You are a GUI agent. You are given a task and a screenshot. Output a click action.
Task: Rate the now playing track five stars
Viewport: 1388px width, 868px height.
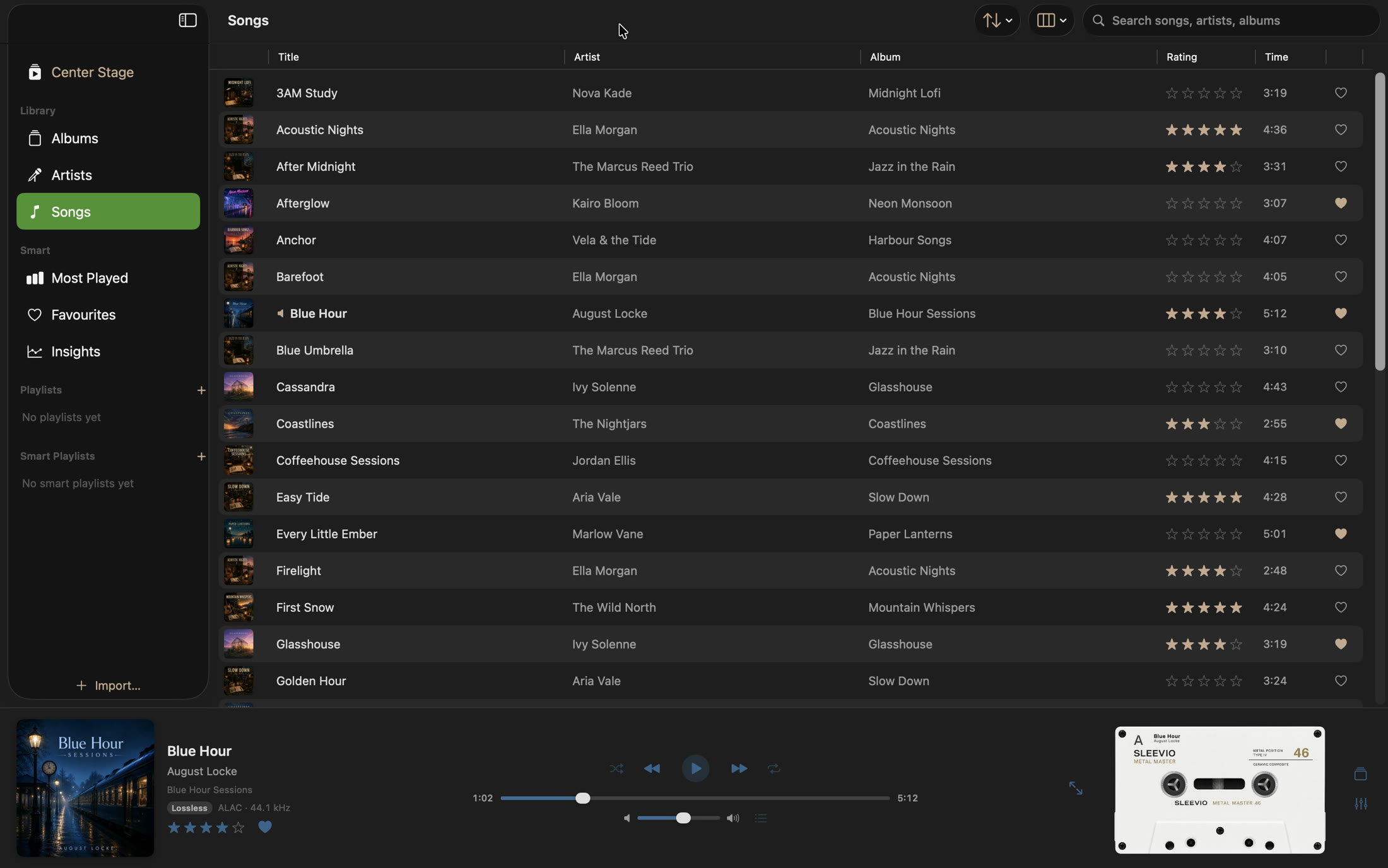click(238, 827)
